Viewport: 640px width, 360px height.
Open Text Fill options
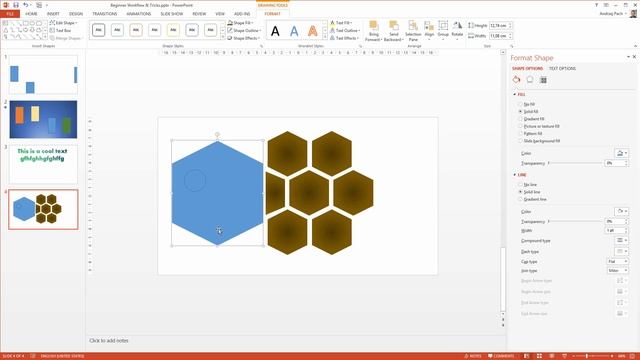pyautogui.click(x=341, y=23)
